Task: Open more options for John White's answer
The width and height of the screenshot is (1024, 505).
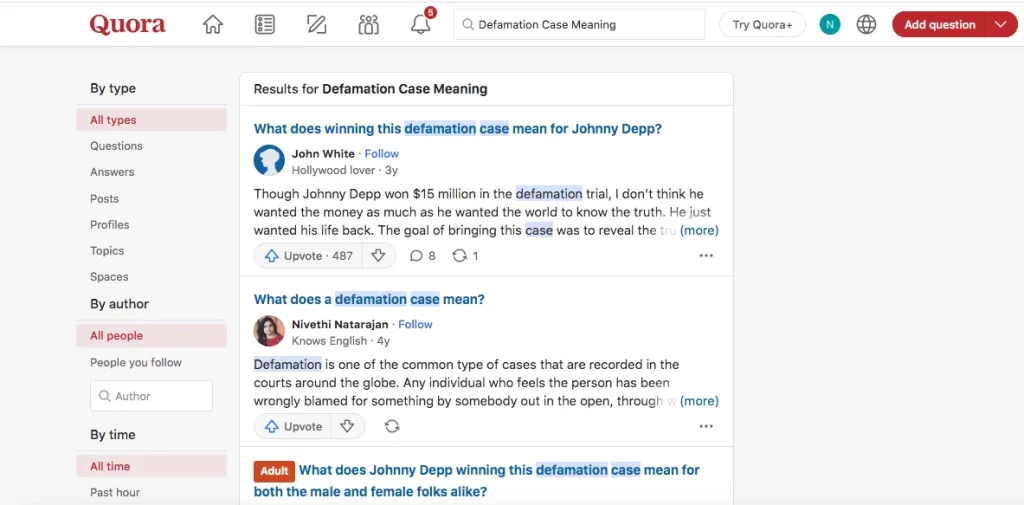Action: click(x=706, y=256)
